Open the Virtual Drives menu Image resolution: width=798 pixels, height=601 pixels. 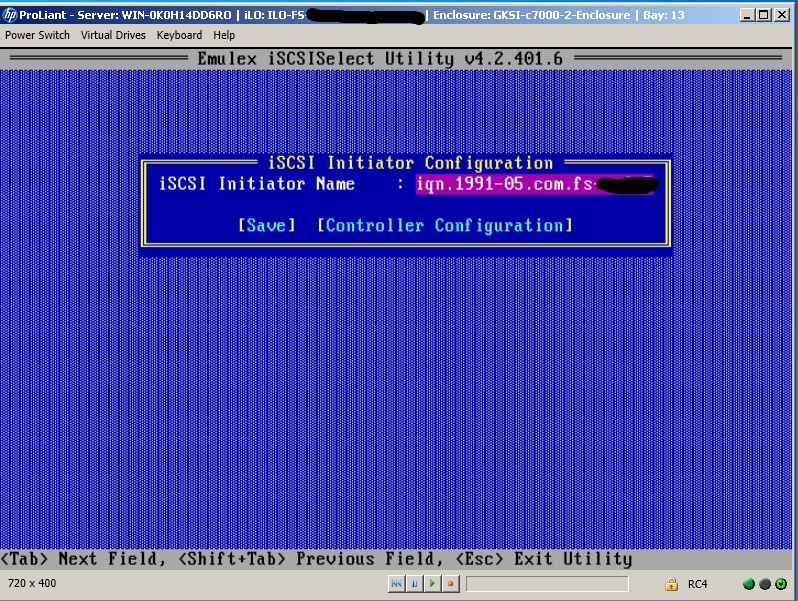click(113, 35)
